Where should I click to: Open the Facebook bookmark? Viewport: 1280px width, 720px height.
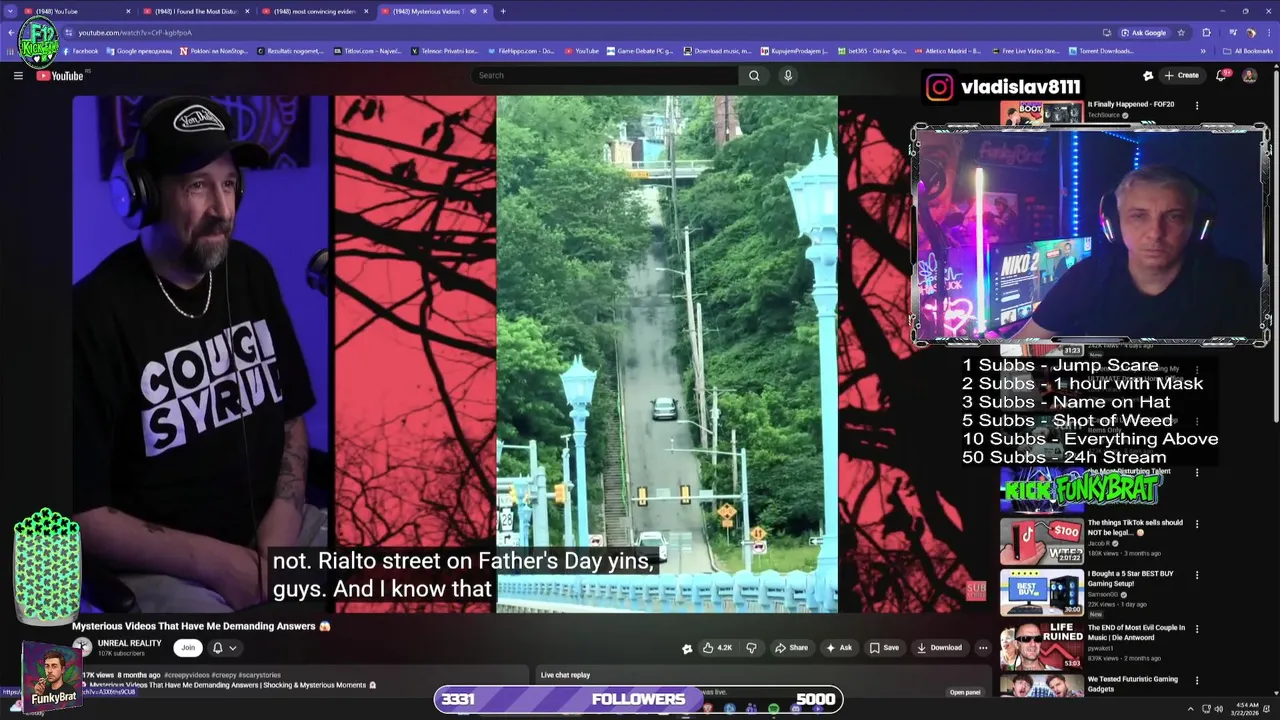click(x=79, y=51)
